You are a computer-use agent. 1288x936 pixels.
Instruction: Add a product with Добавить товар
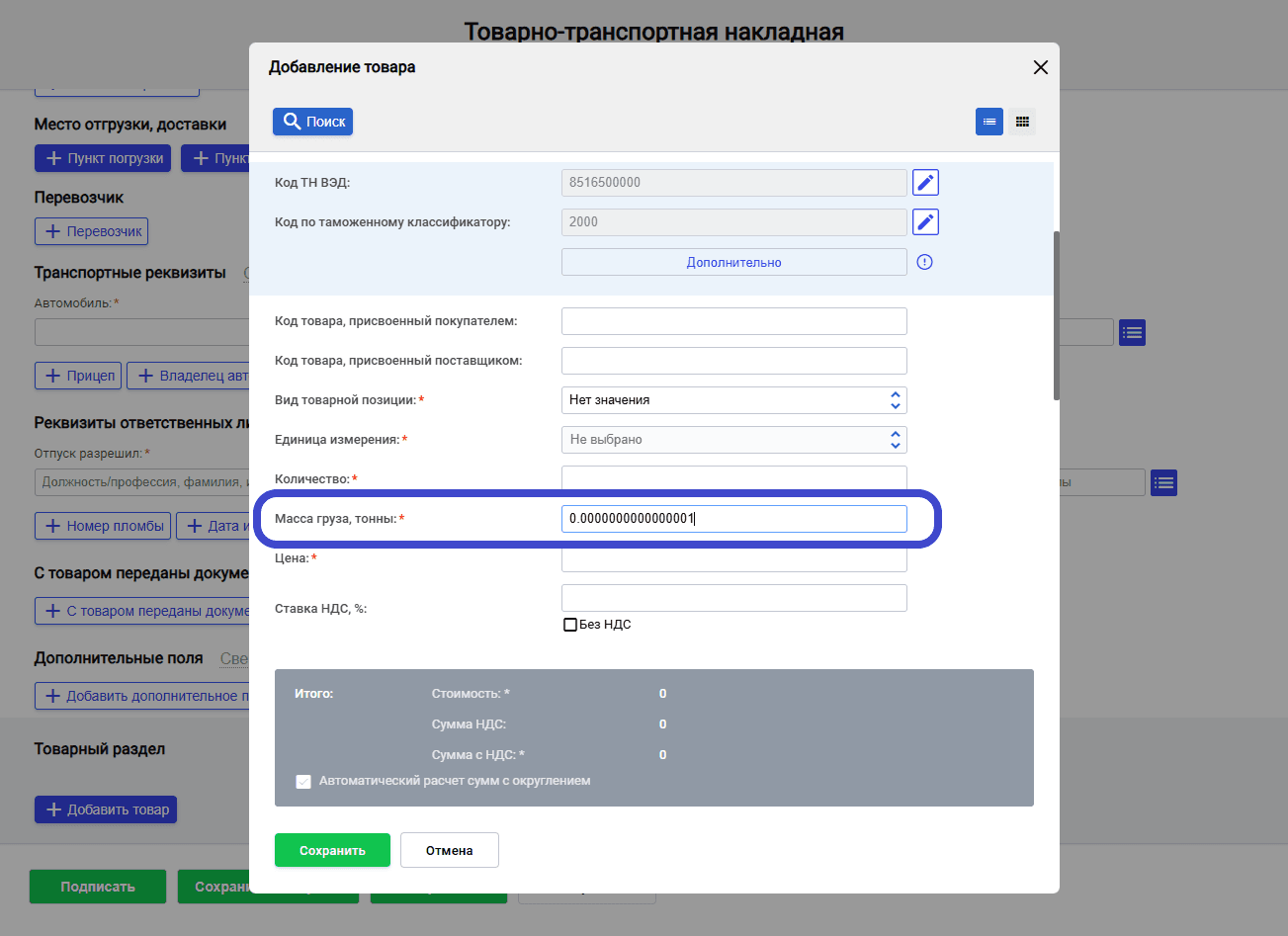click(x=105, y=808)
